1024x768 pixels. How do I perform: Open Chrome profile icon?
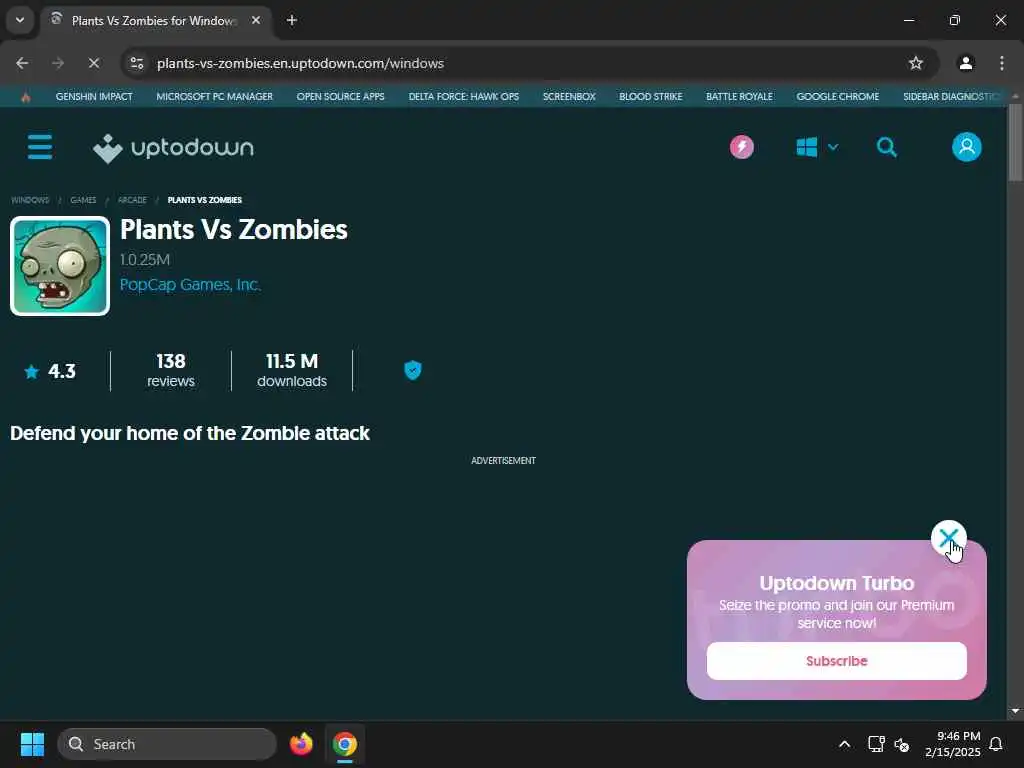[965, 63]
